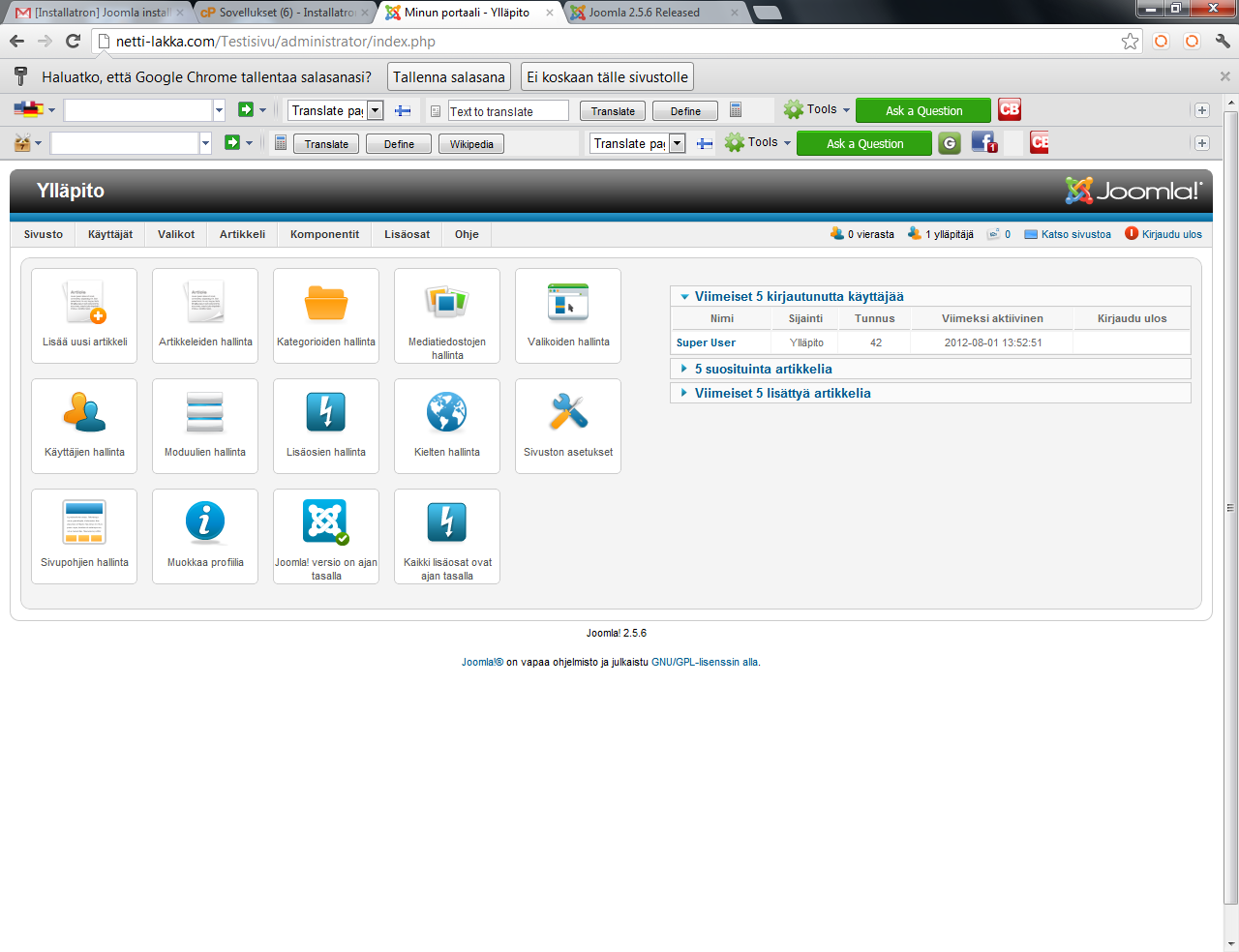Open Tools dropdown next to G icon
1239x952 pixels.
tap(759, 142)
